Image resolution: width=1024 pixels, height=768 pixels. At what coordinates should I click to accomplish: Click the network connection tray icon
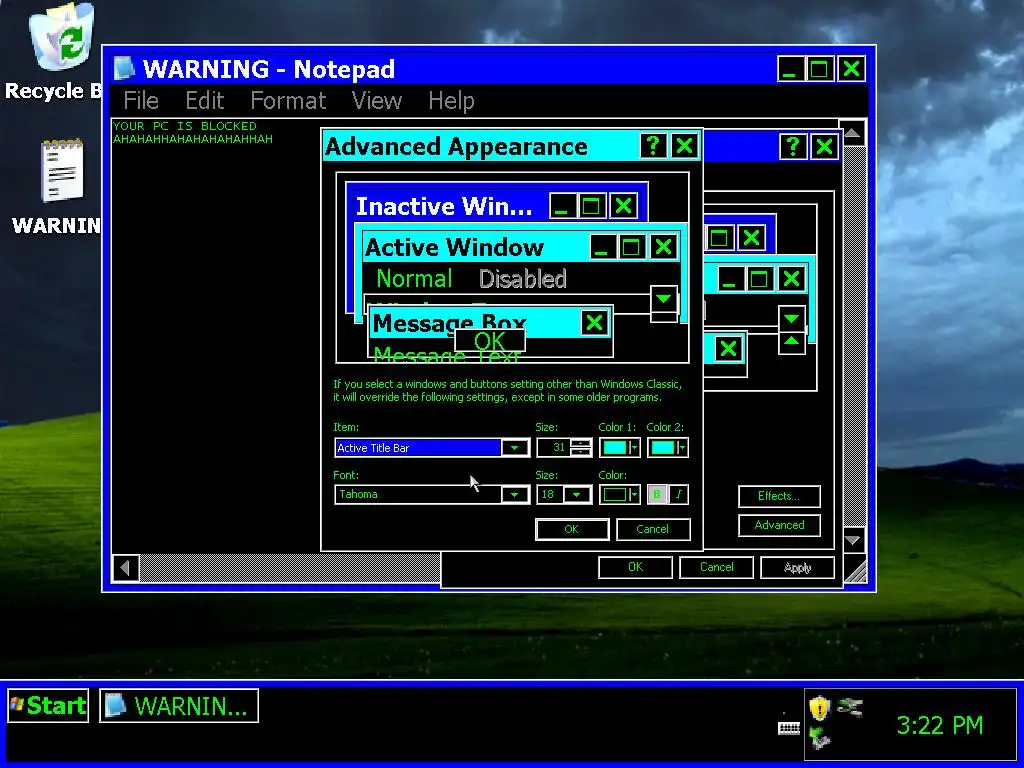850,707
